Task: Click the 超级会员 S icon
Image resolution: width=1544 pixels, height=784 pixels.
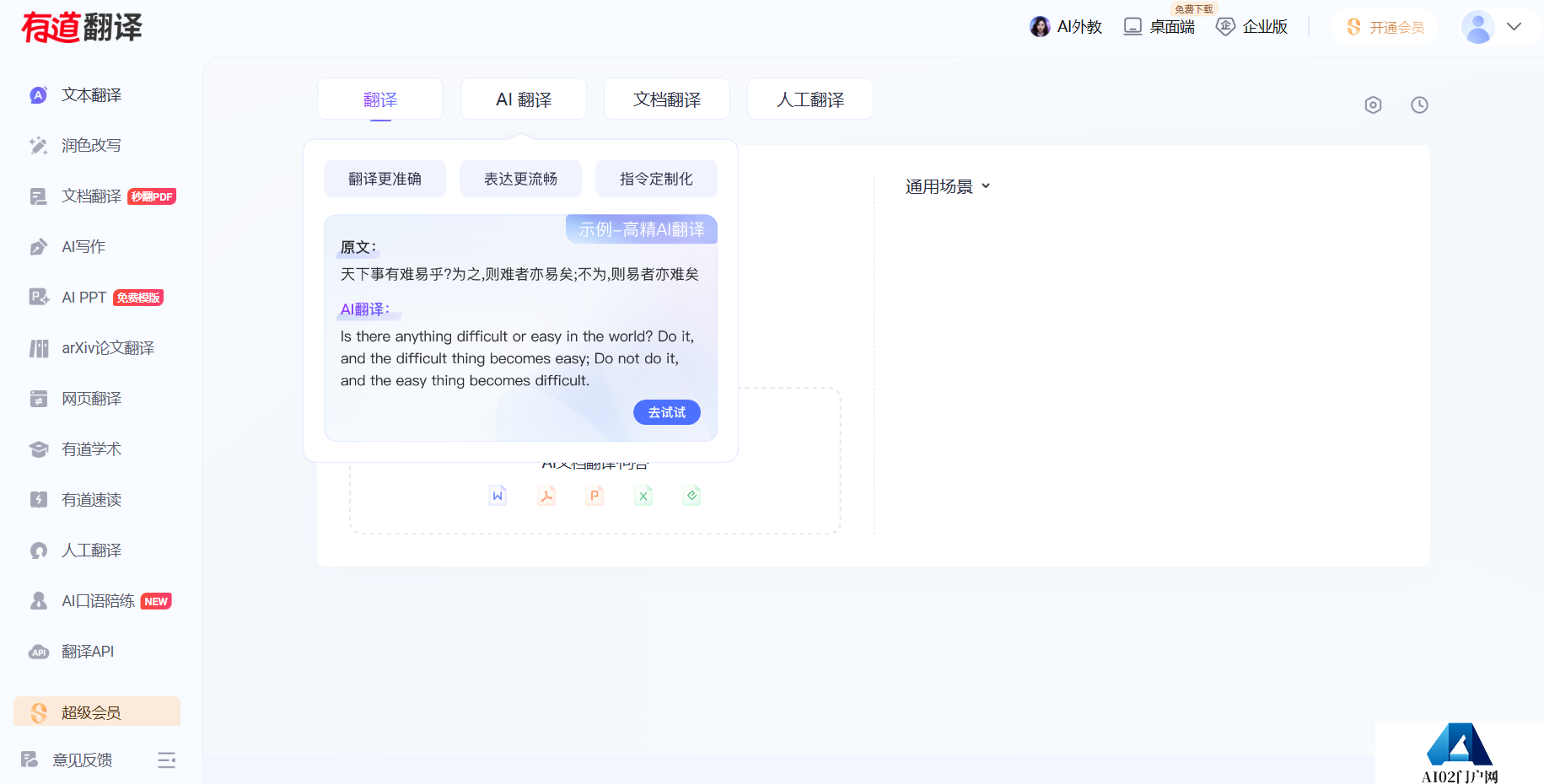Action: click(39, 712)
